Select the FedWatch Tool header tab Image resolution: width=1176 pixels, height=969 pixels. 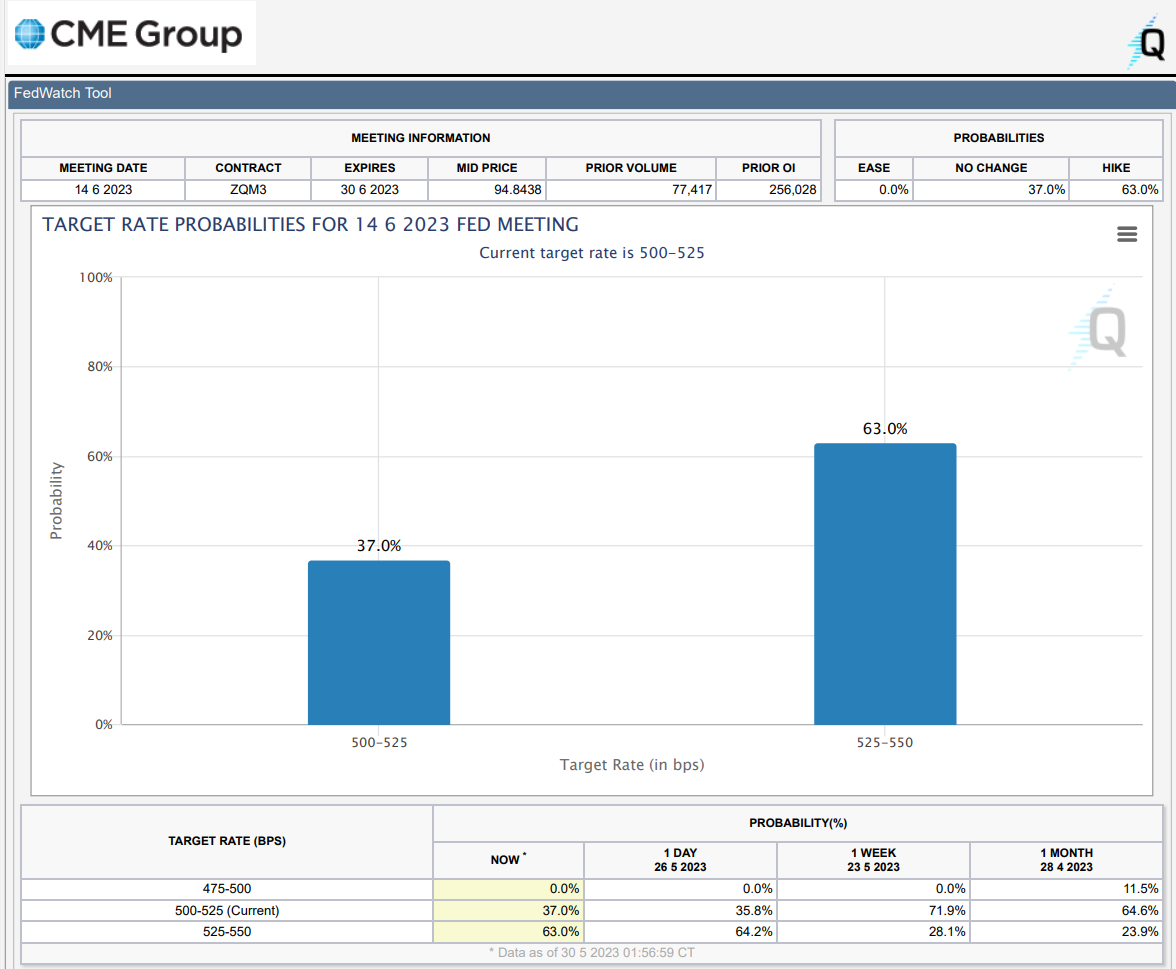(x=63, y=93)
